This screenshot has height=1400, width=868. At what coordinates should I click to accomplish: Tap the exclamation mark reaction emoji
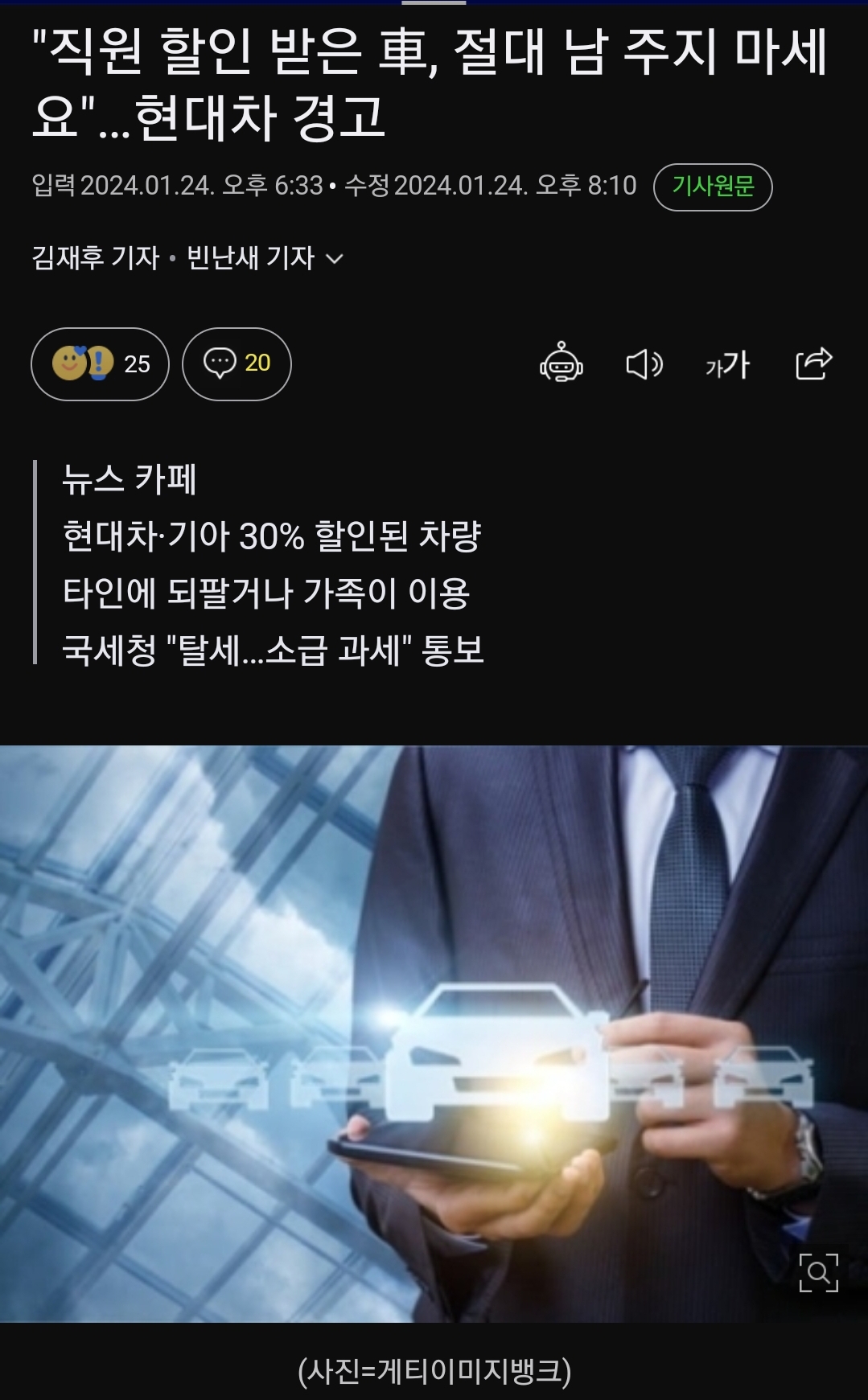click(100, 363)
